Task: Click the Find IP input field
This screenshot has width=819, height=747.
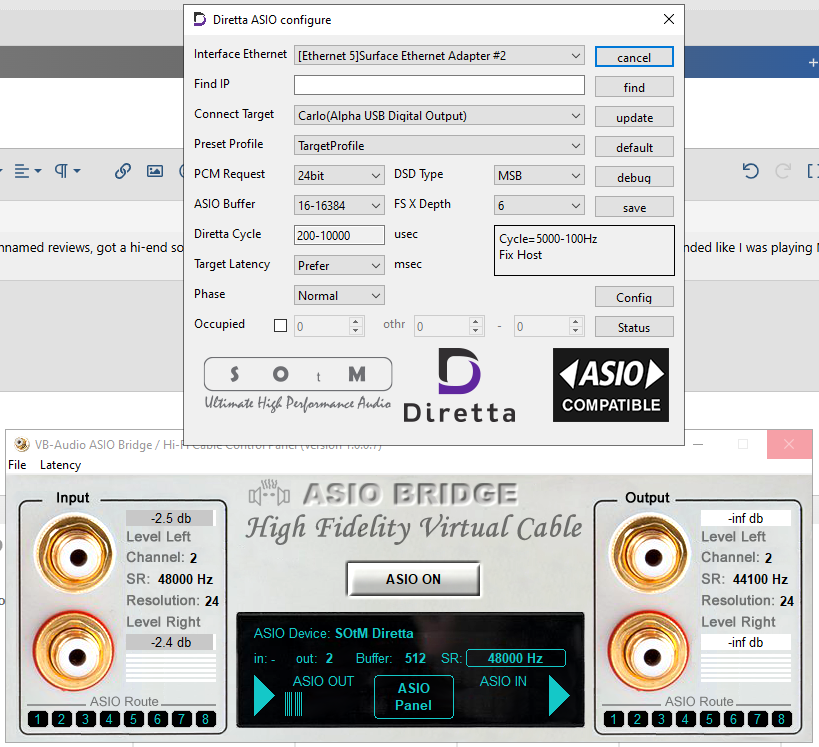Action: (x=439, y=85)
